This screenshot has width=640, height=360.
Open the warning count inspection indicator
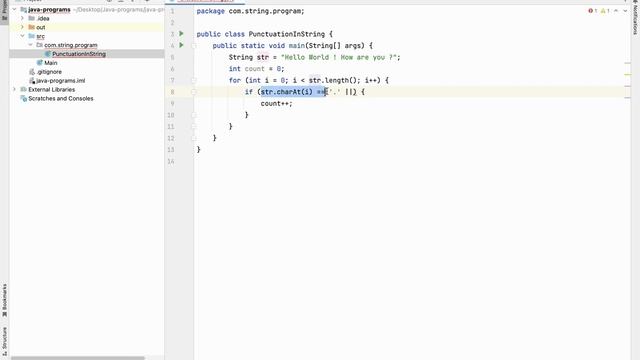pyautogui.click(x=605, y=11)
